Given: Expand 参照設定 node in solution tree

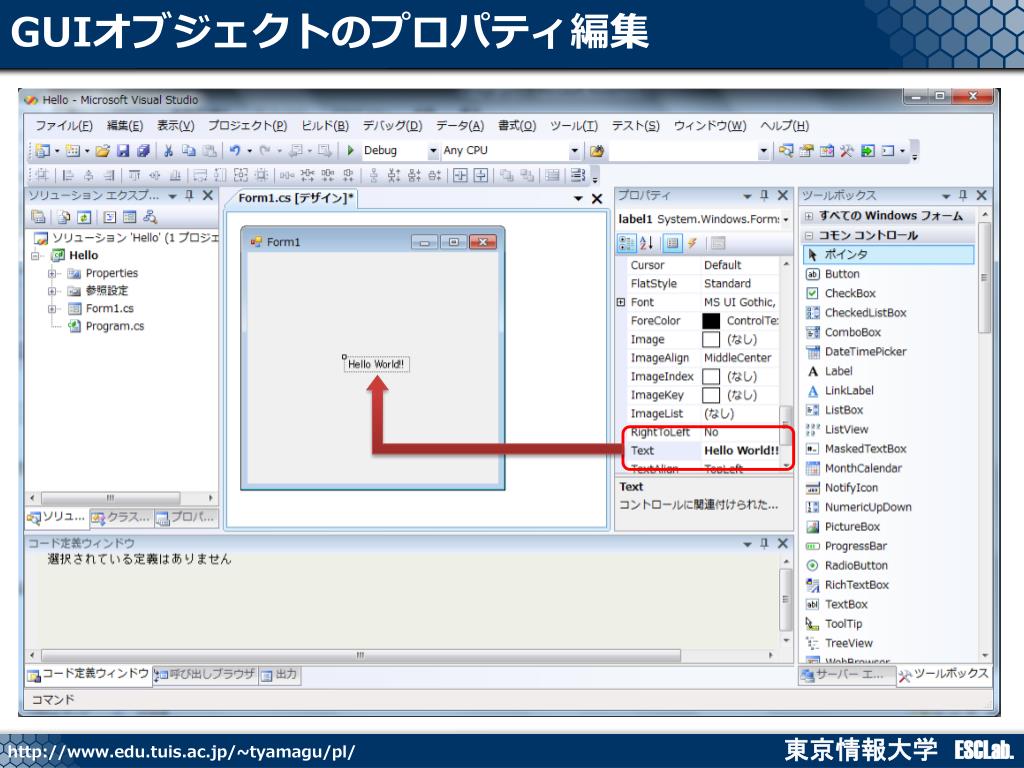Looking at the screenshot, I should [52, 291].
